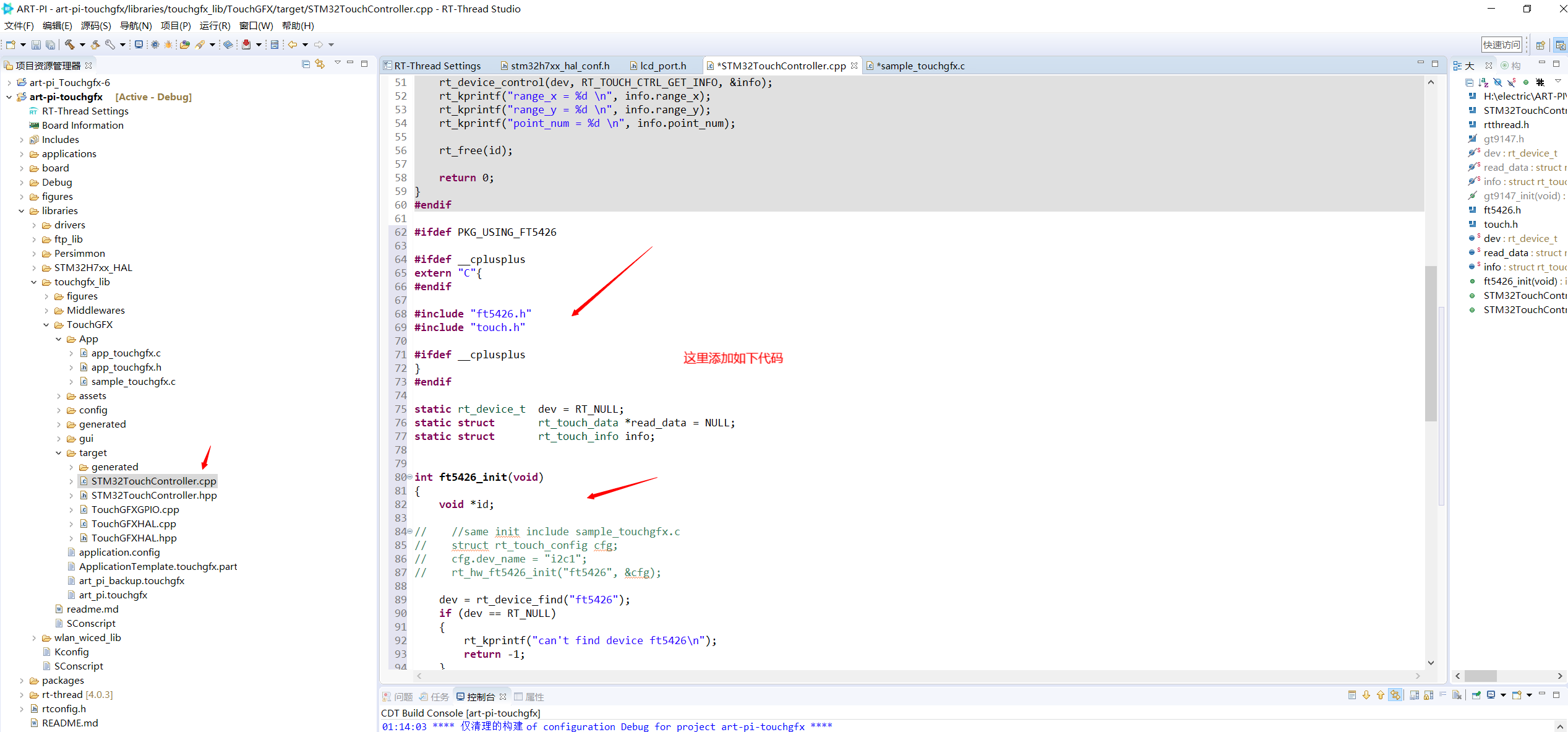Click the fold toggle beside line 80
1568x732 pixels.
[409, 477]
